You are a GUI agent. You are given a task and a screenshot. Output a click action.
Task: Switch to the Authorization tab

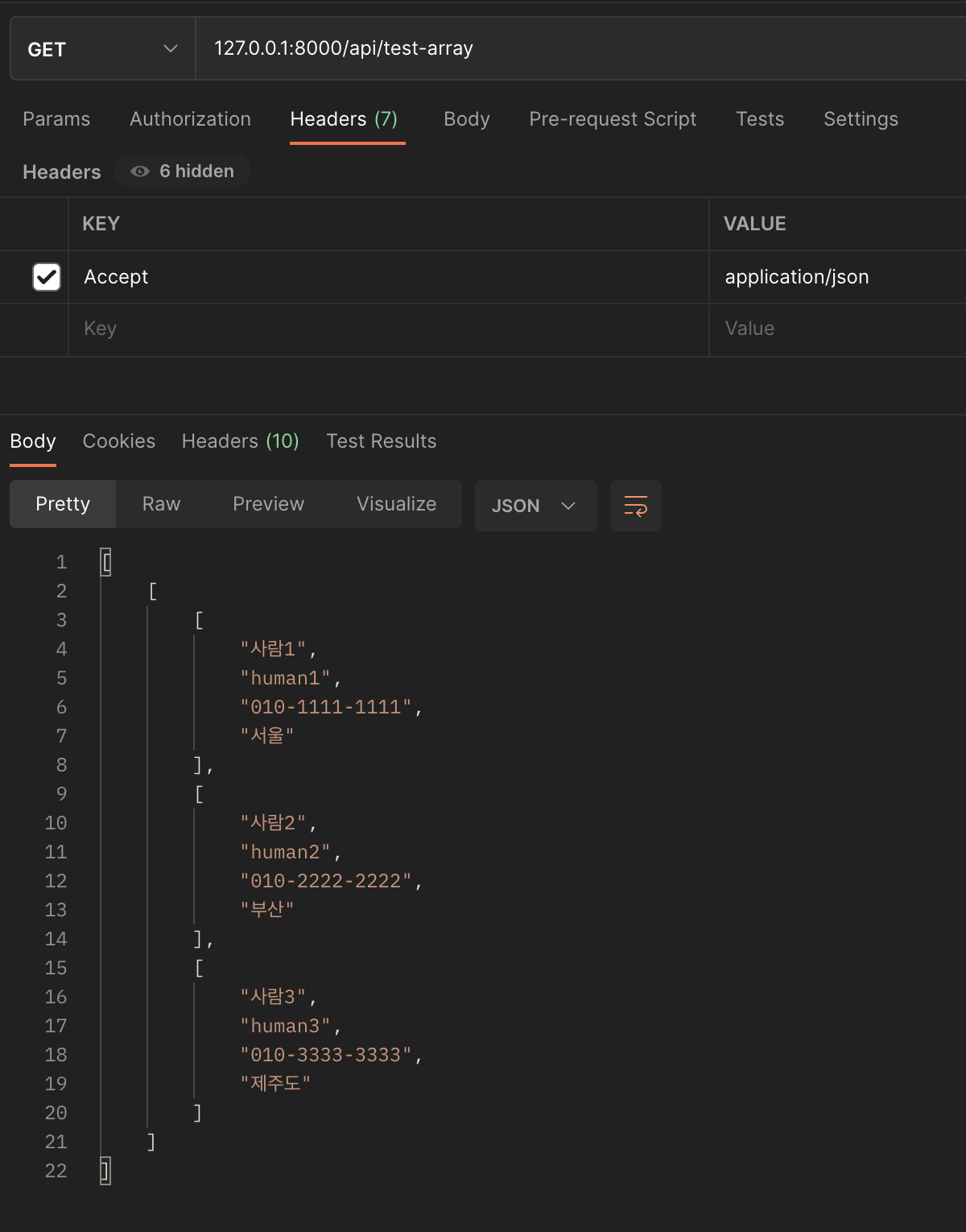tap(190, 119)
